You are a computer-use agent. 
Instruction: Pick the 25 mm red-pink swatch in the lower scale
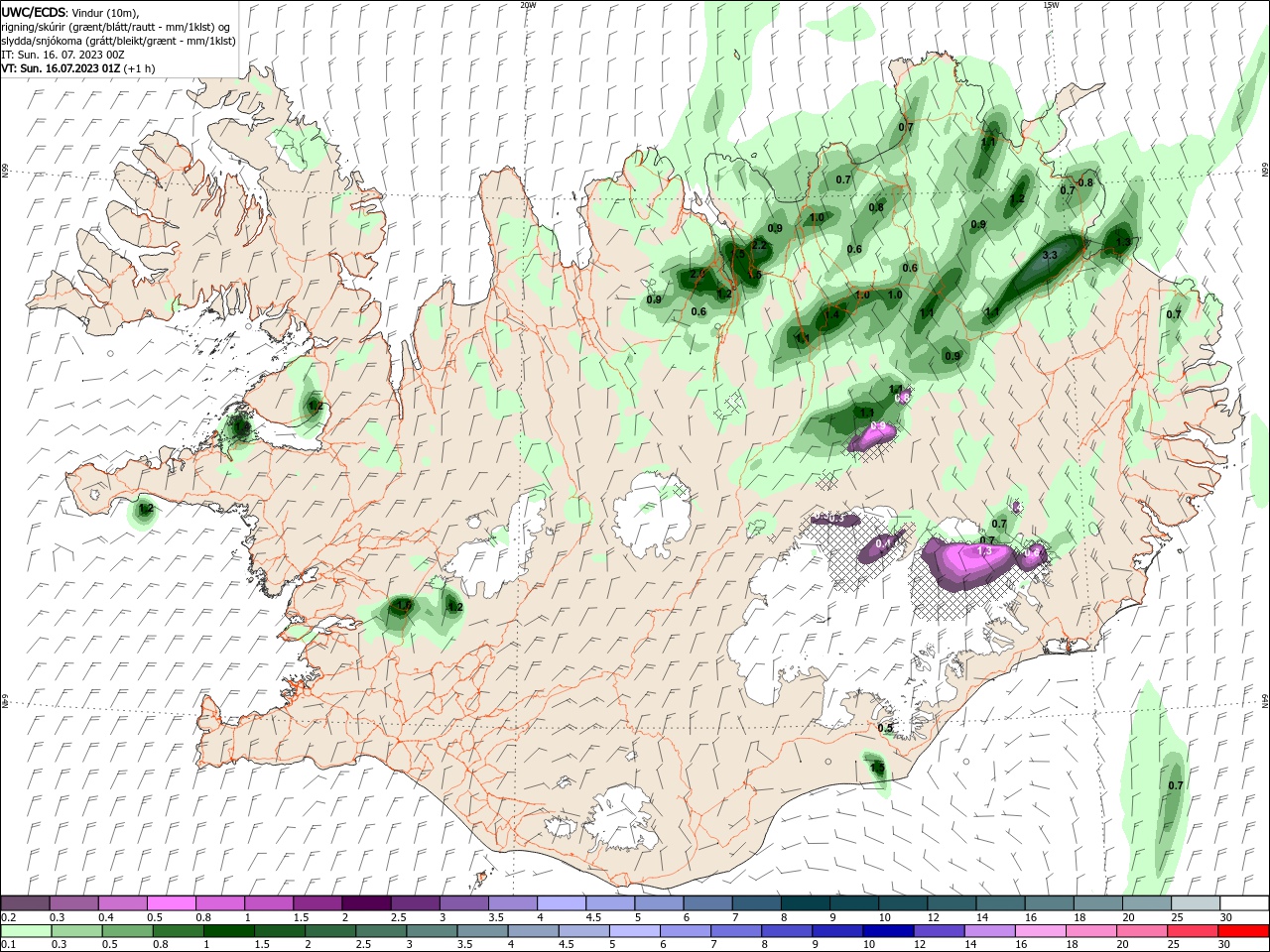click(1194, 931)
